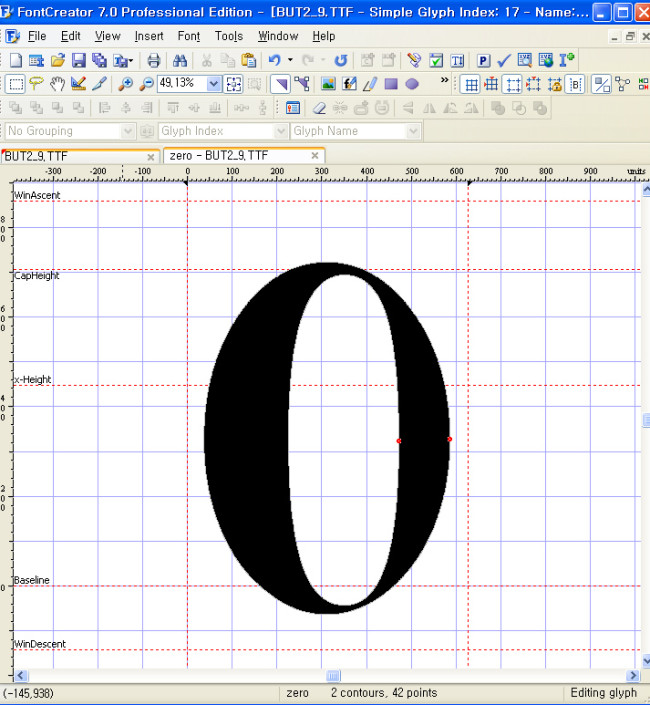This screenshot has width=650, height=705.
Task: Open the zoom percentage dropdown
Action: 214,84
